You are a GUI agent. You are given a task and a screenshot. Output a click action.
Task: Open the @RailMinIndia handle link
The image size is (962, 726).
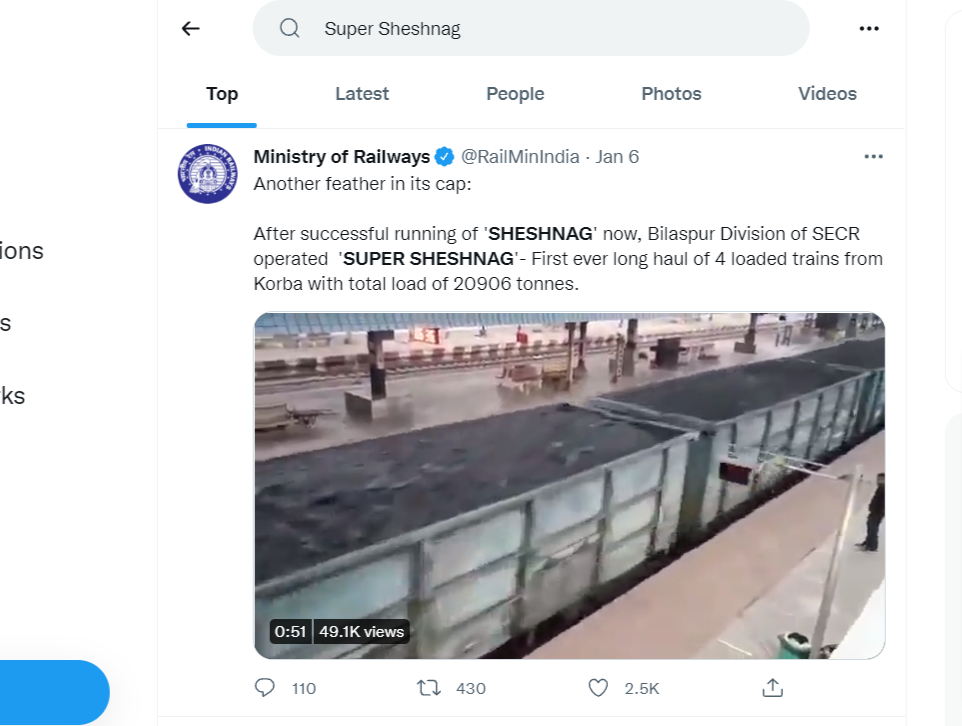coord(520,157)
